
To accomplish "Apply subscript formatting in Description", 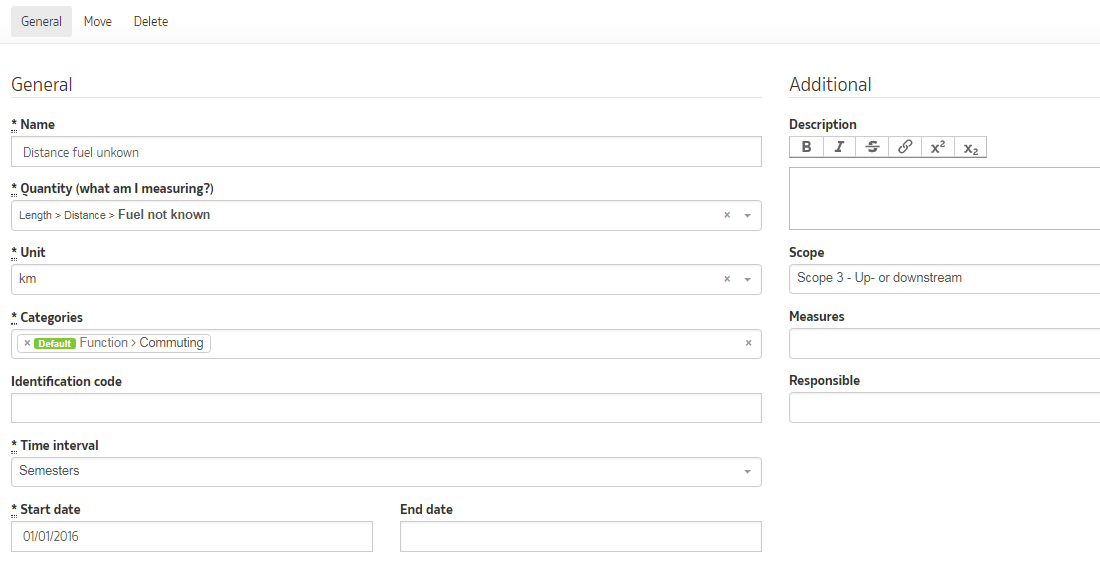I will [x=971, y=147].
